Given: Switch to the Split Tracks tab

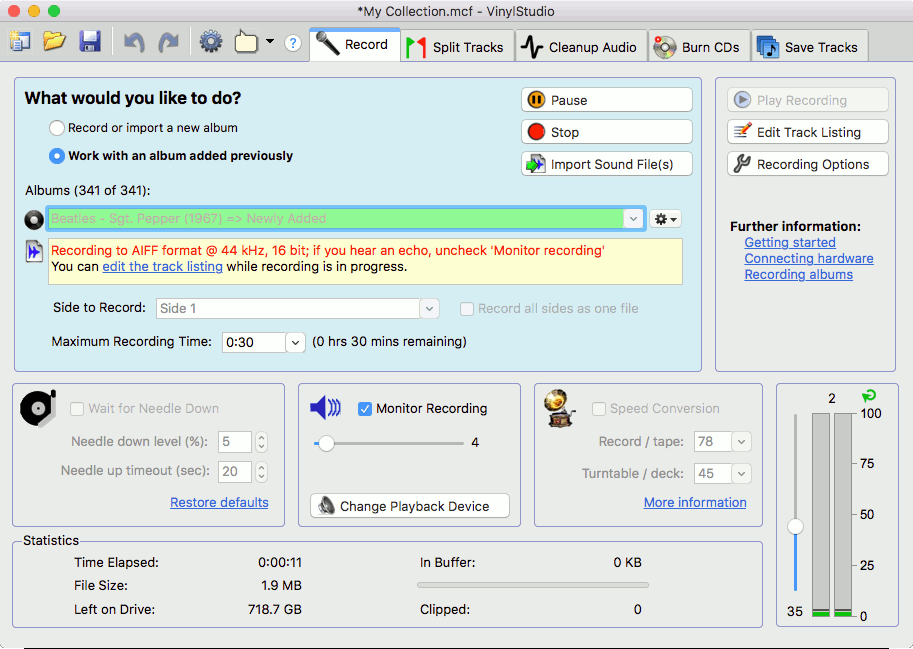Looking at the screenshot, I should click(457, 47).
